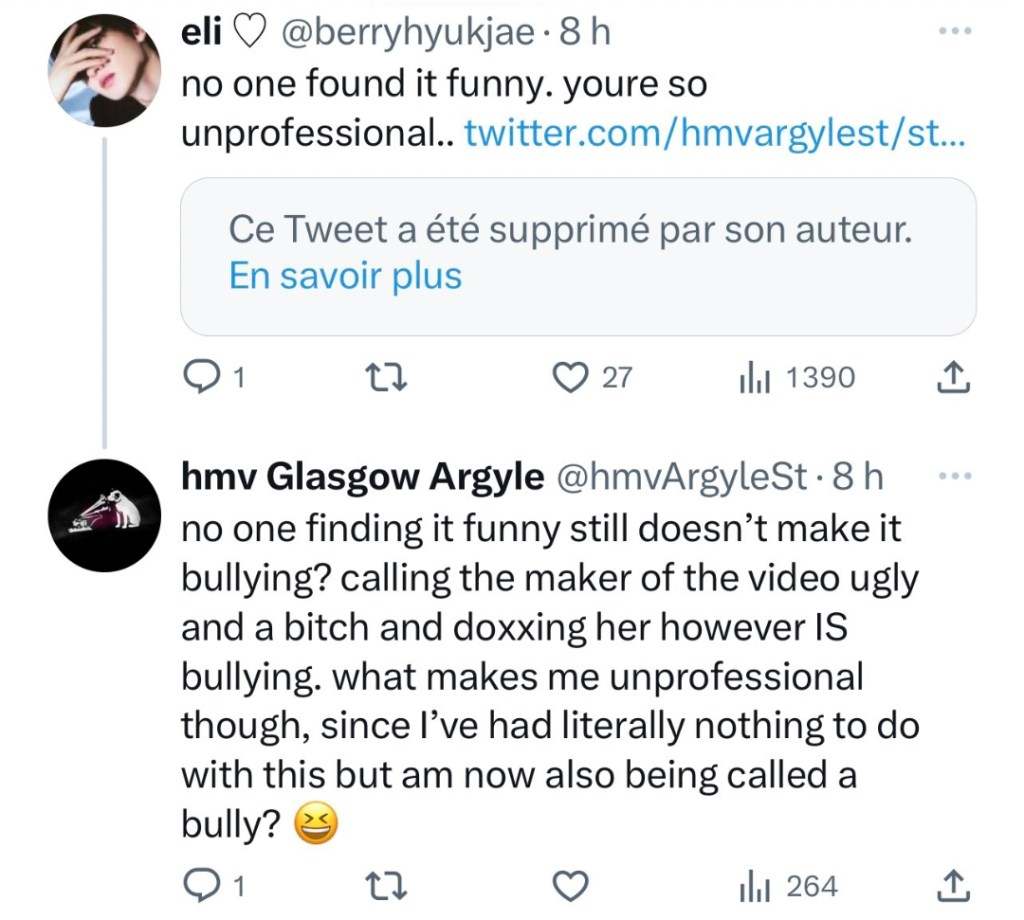Open more options on hmv Glasgow Argyle's tweet
The image size is (1024, 920).
[x=956, y=476]
